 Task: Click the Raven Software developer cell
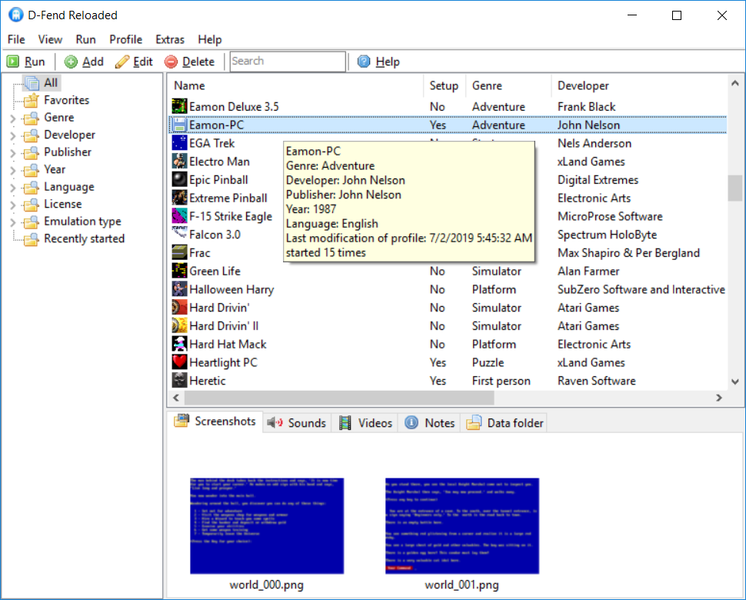[x=597, y=381]
